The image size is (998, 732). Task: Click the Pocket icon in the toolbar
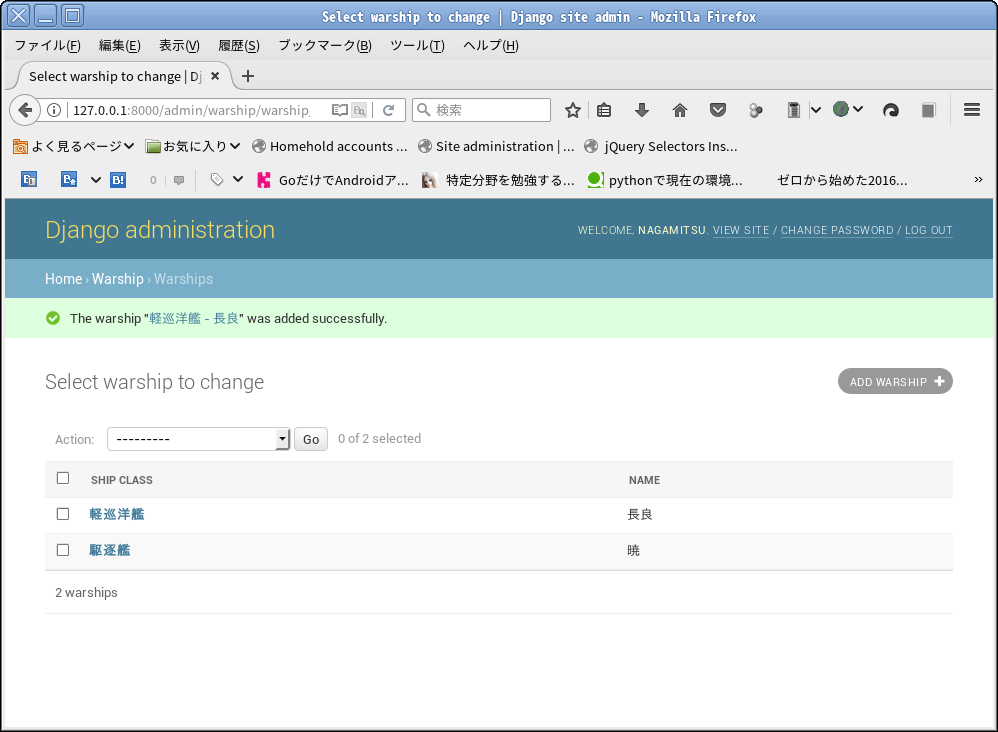click(x=718, y=110)
